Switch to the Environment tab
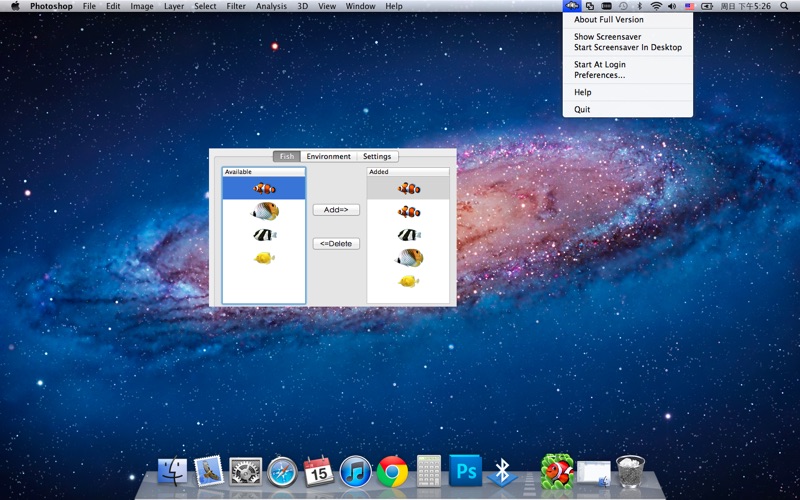Image resolution: width=800 pixels, height=500 pixels. tap(329, 156)
